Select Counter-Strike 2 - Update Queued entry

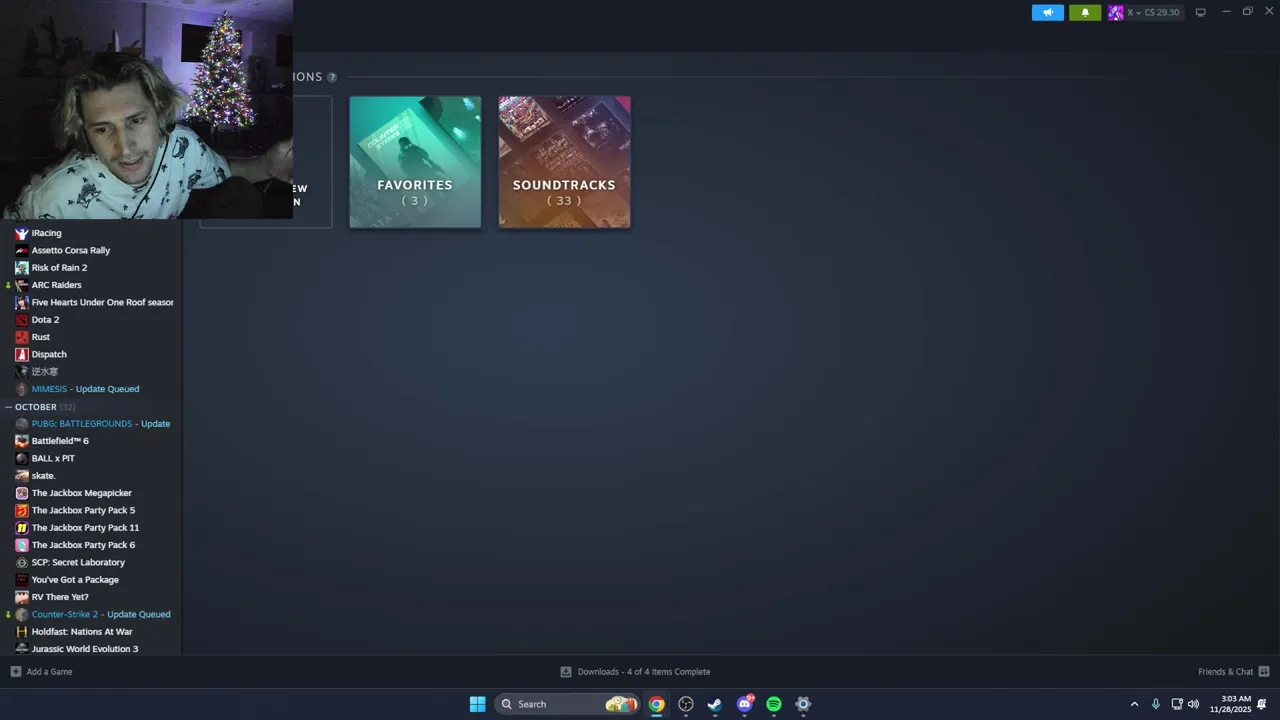coord(91,614)
